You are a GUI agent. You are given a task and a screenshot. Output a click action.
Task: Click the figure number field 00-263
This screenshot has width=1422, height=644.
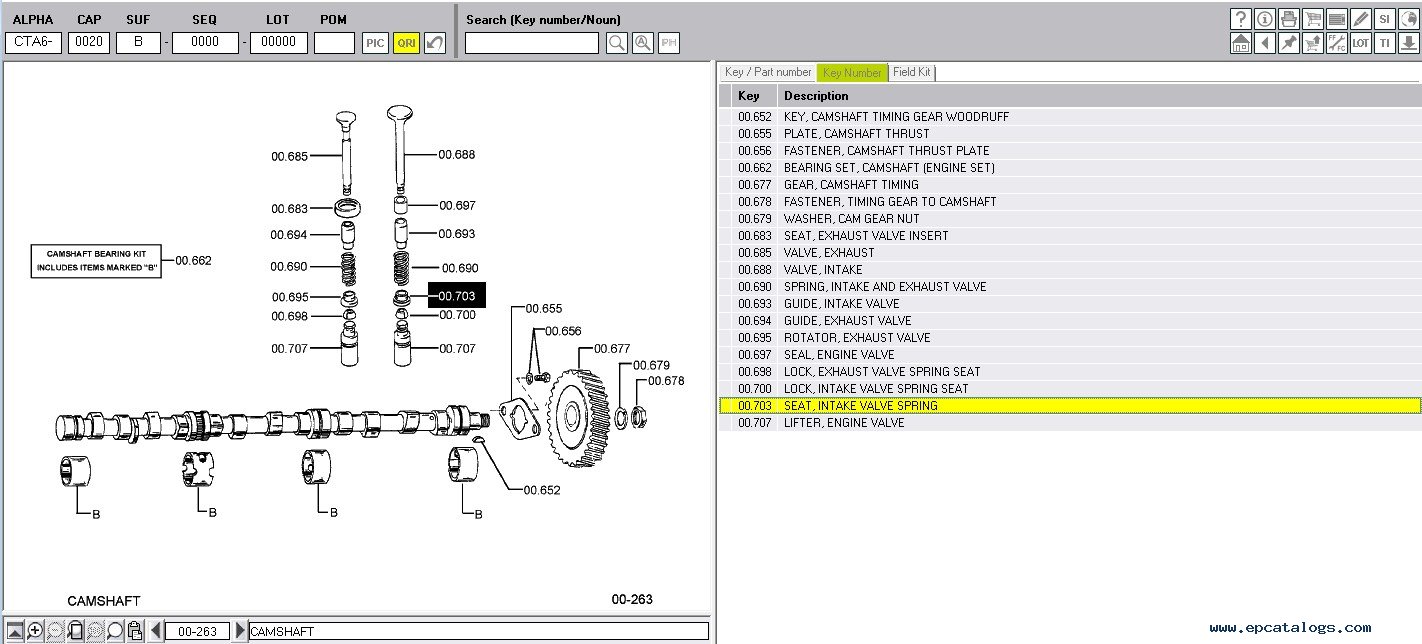[x=197, y=631]
